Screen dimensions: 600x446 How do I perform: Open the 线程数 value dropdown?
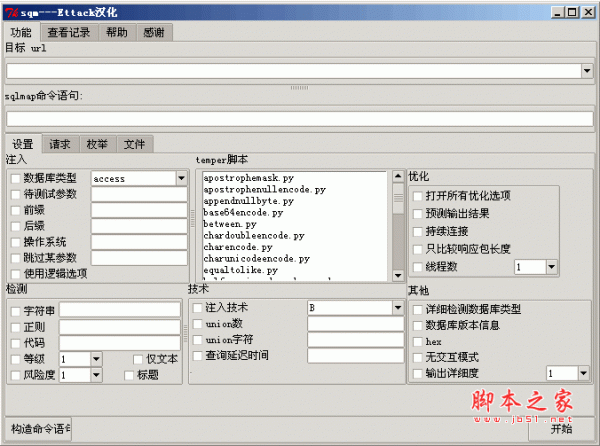pos(551,267)
